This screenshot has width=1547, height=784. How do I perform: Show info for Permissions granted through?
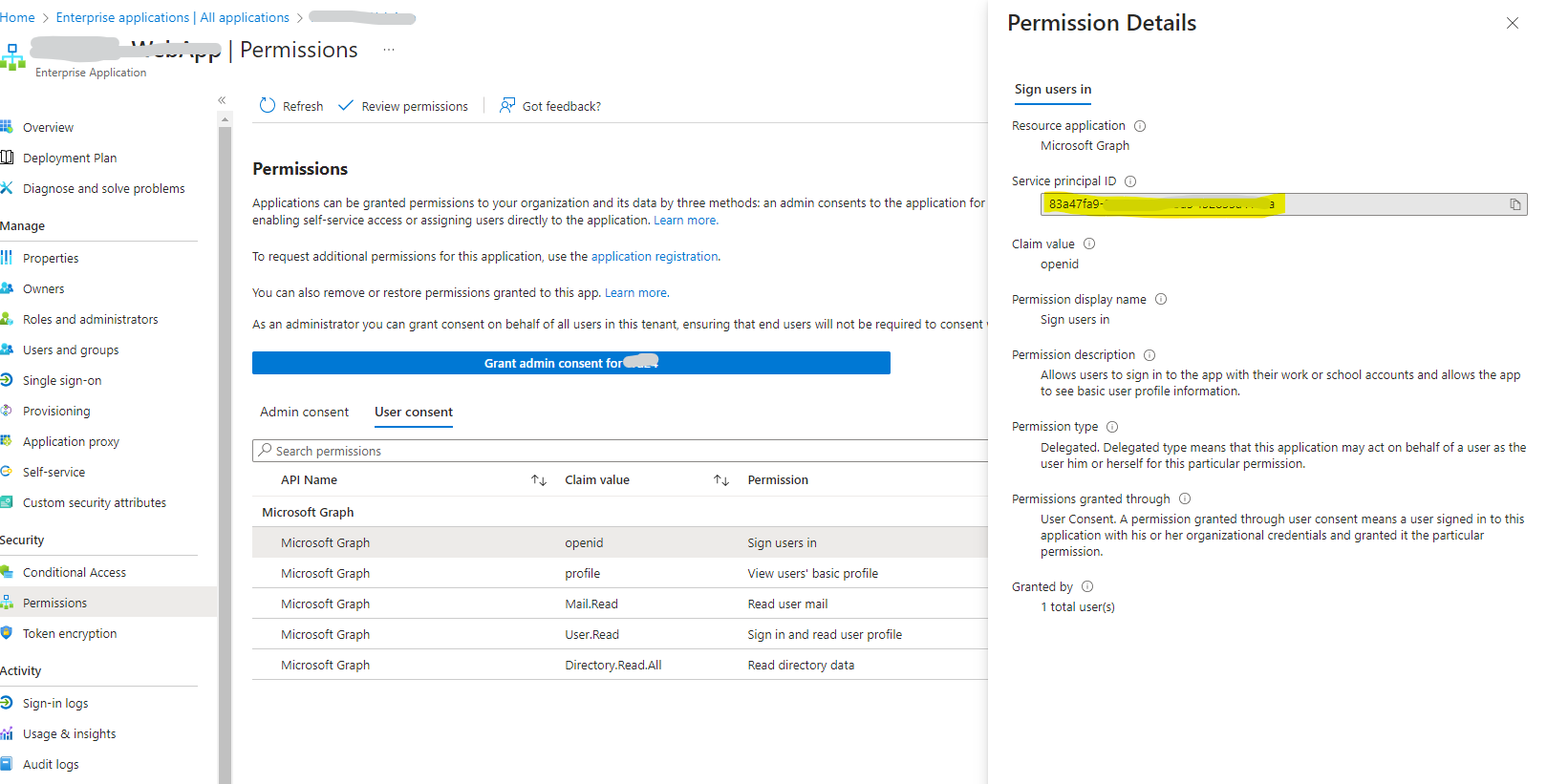[1185, 498]
